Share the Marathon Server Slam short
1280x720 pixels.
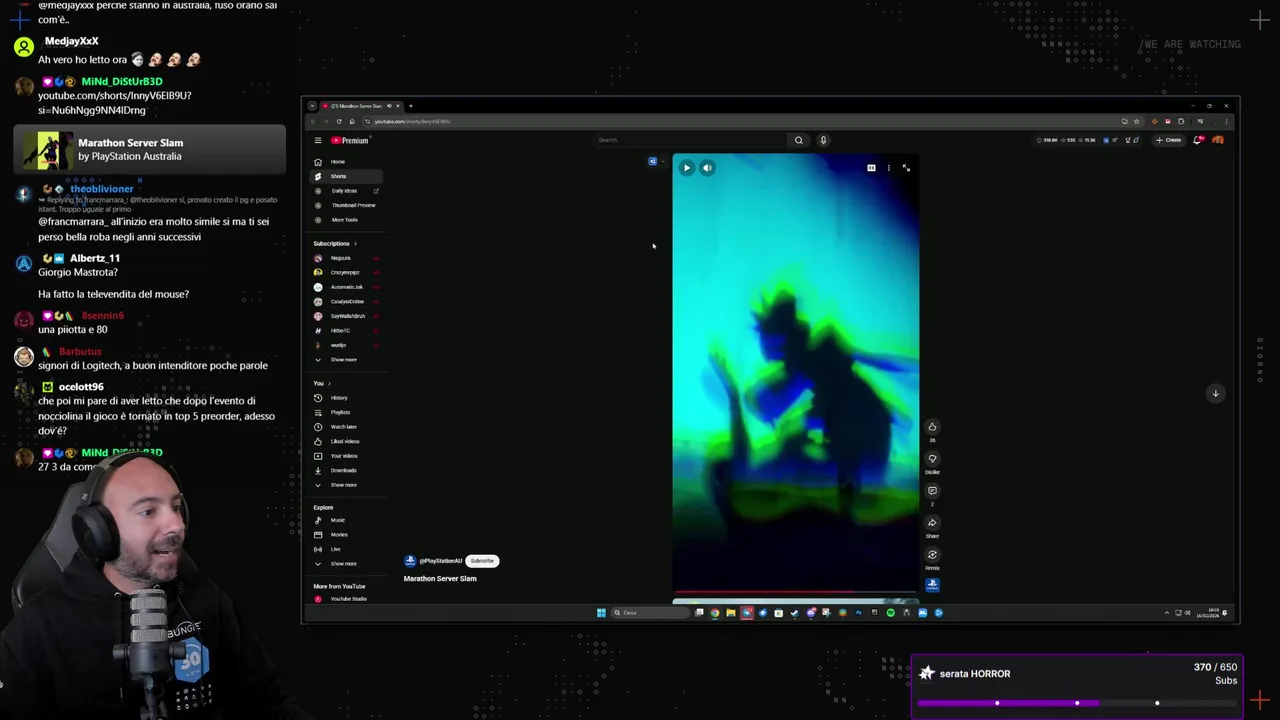(x=932, y=523)
